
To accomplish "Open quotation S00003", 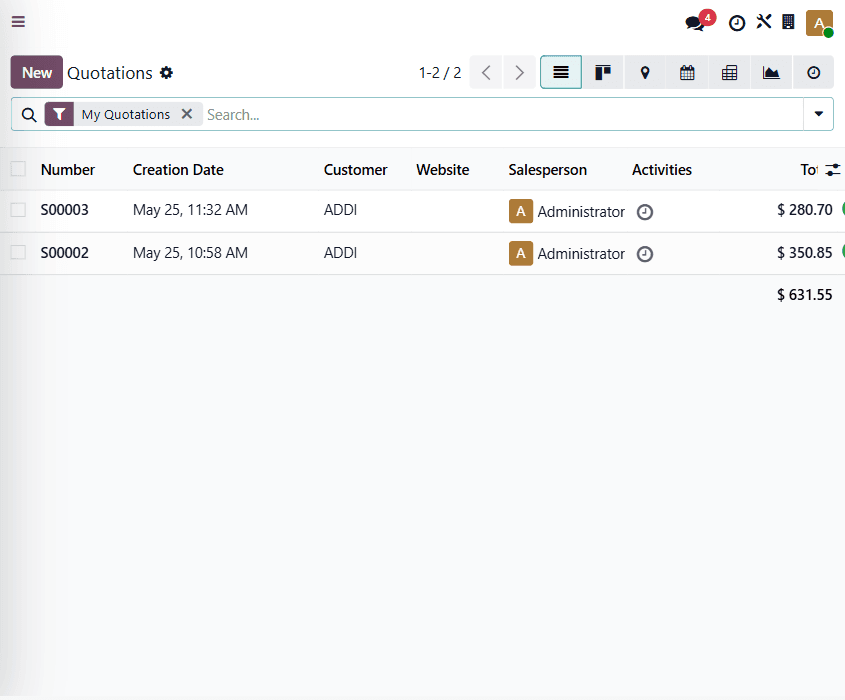I will point(65,210).
